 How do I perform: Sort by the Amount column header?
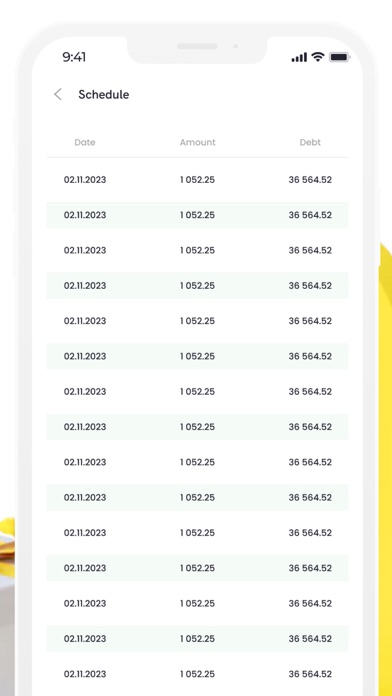point(198,142)
